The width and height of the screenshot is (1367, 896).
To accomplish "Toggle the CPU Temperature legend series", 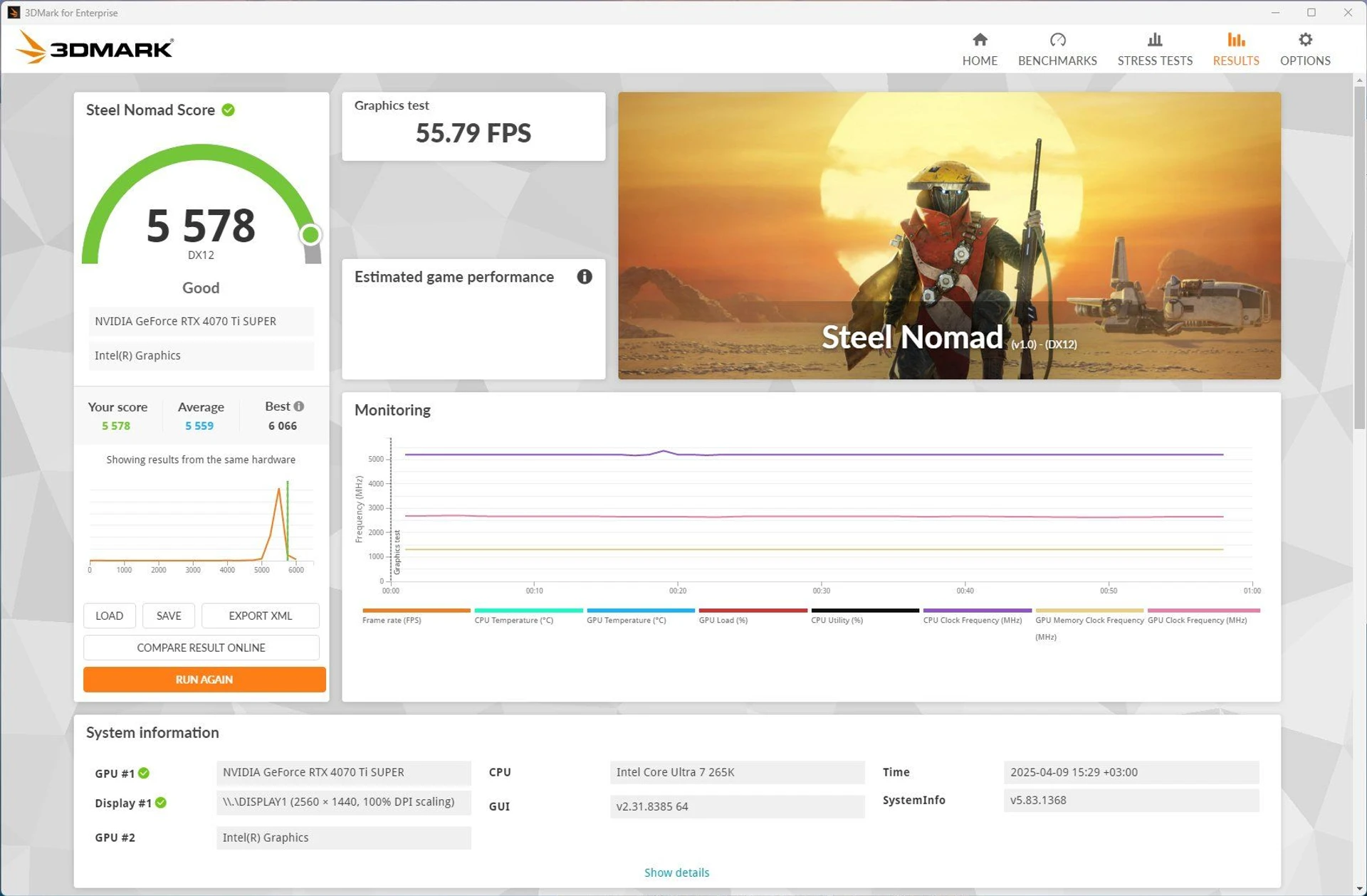I will [x=528, y=616].
